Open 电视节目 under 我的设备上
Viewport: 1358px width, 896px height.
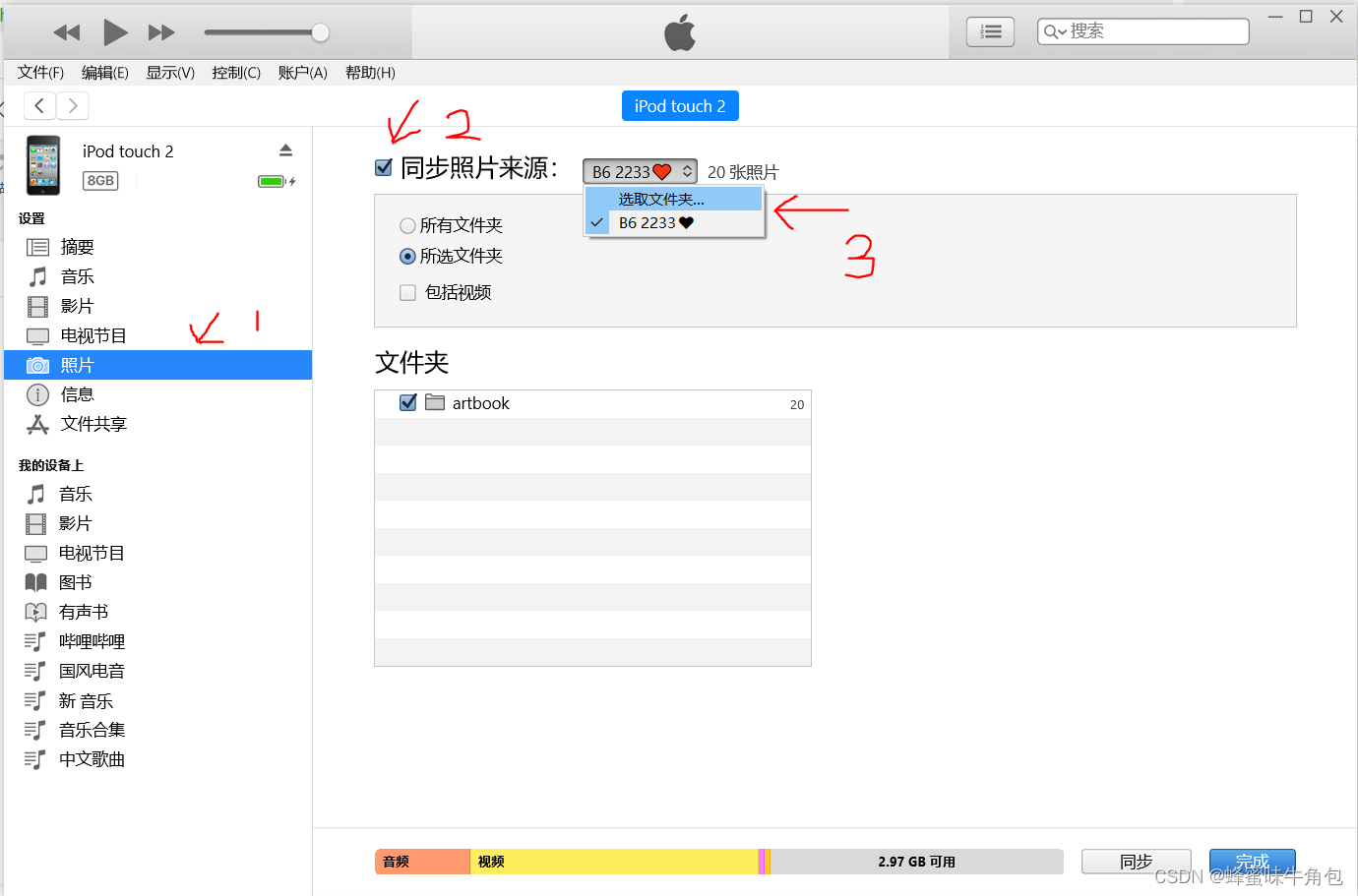click(x=92, y=553)
